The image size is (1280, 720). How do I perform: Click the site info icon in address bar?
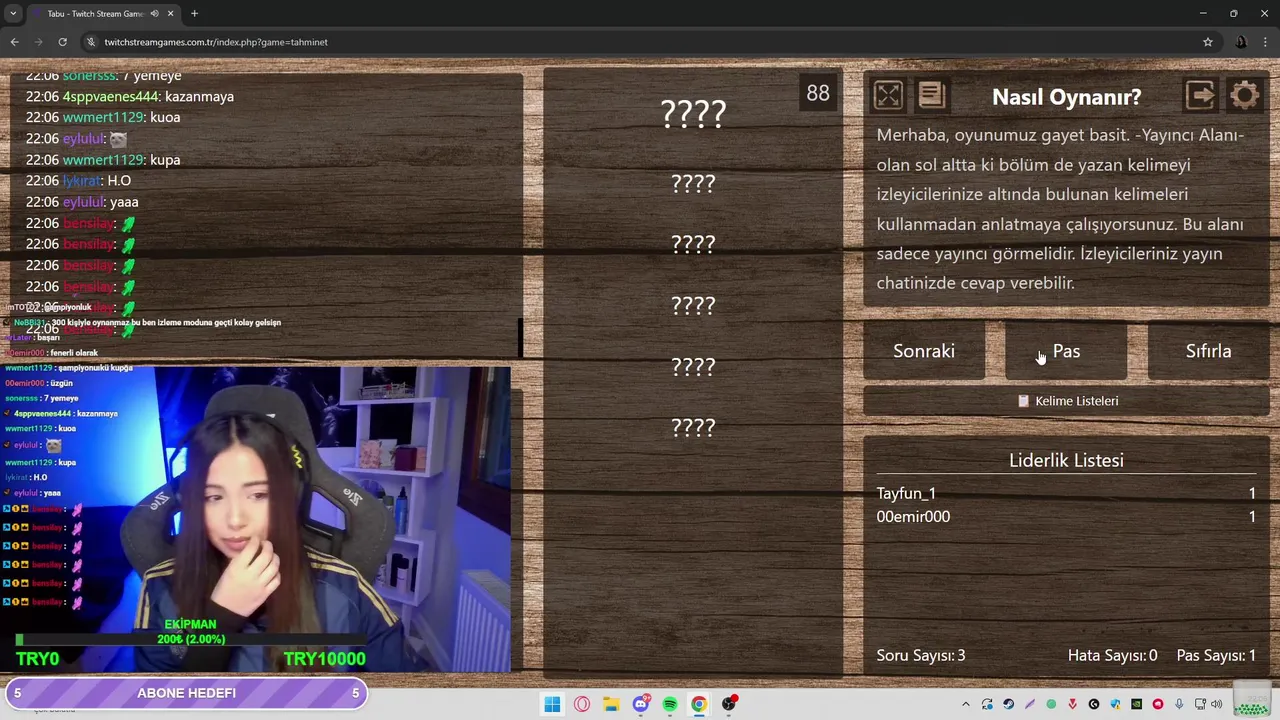(91, 42)
